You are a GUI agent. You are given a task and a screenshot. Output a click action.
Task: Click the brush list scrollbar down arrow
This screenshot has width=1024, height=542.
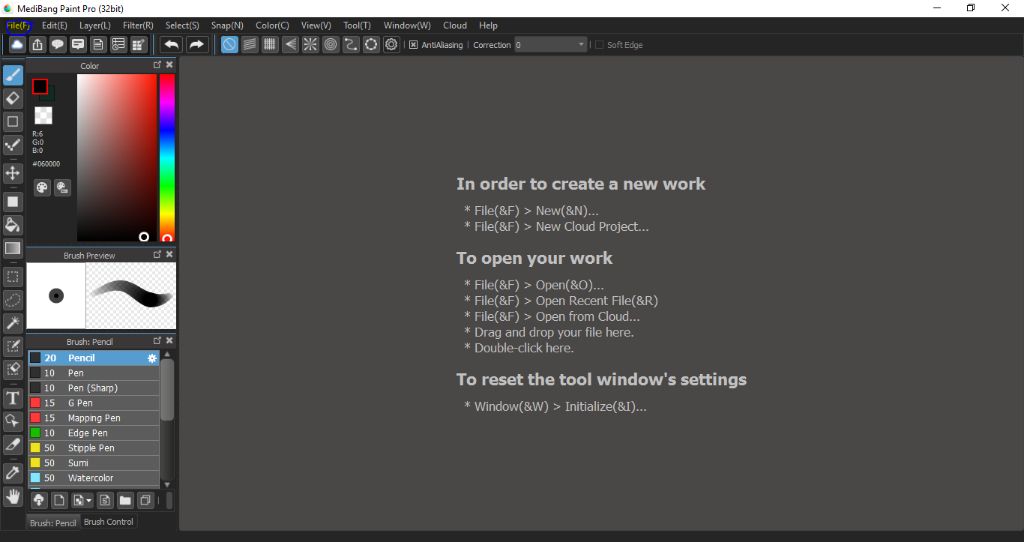[167, 485]
